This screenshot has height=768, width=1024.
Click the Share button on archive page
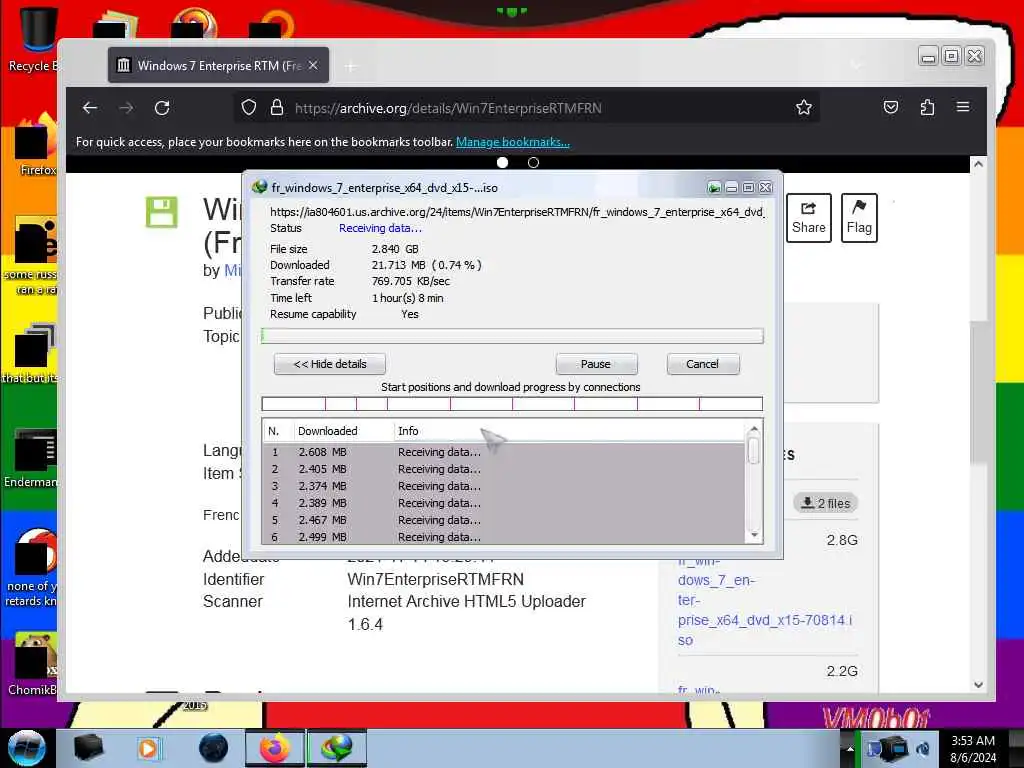[808, 217]
